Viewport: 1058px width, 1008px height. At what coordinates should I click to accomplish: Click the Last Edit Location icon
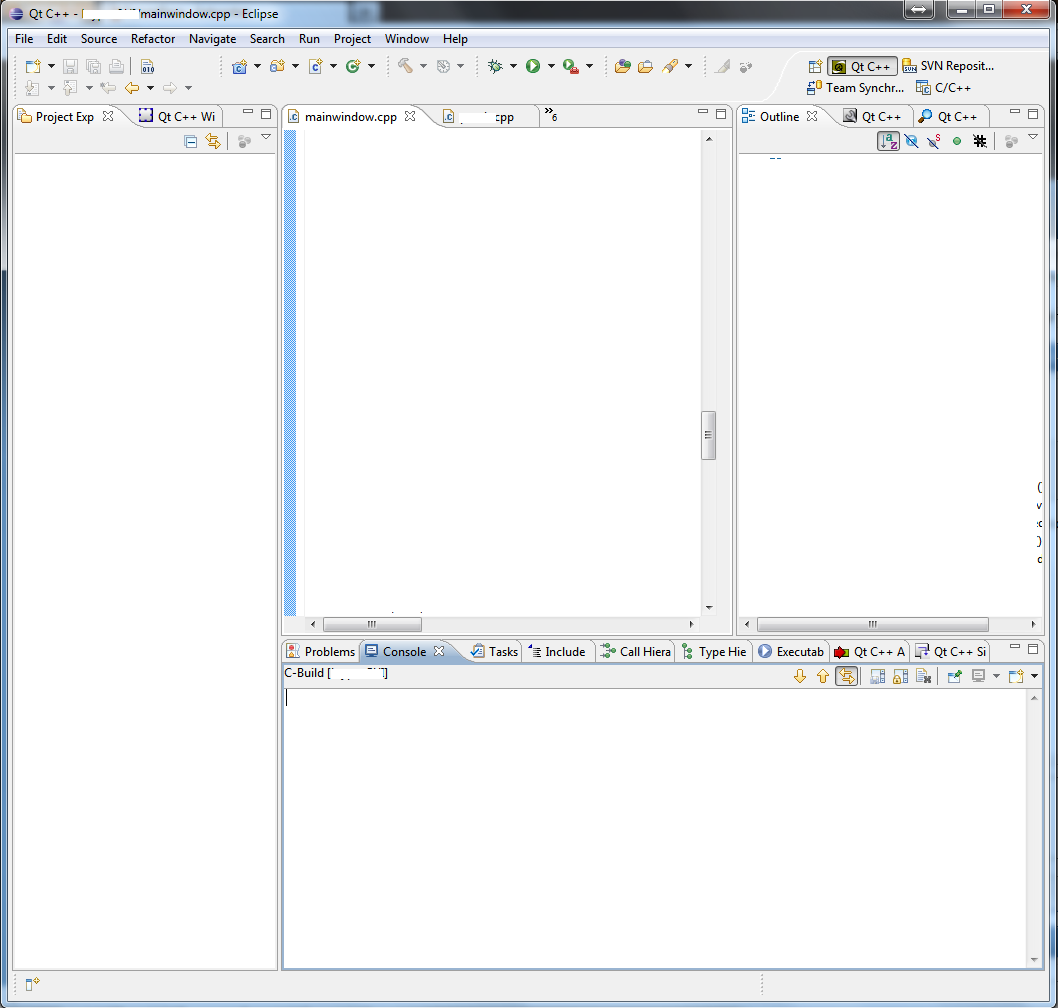pos(107,88)
